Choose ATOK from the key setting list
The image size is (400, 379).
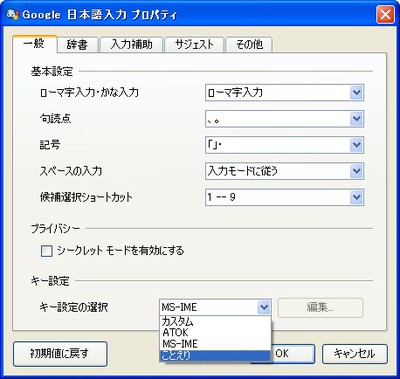(215, 333)
